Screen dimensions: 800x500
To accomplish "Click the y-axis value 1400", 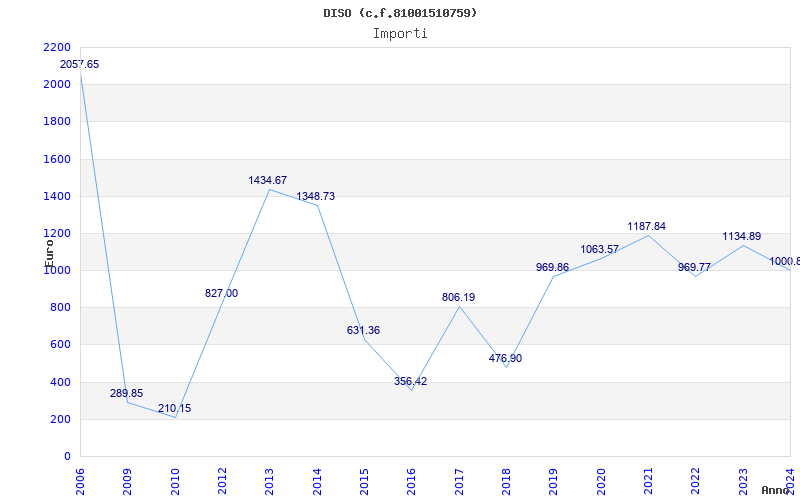I will pyautogui.click(x=57, y=196).
